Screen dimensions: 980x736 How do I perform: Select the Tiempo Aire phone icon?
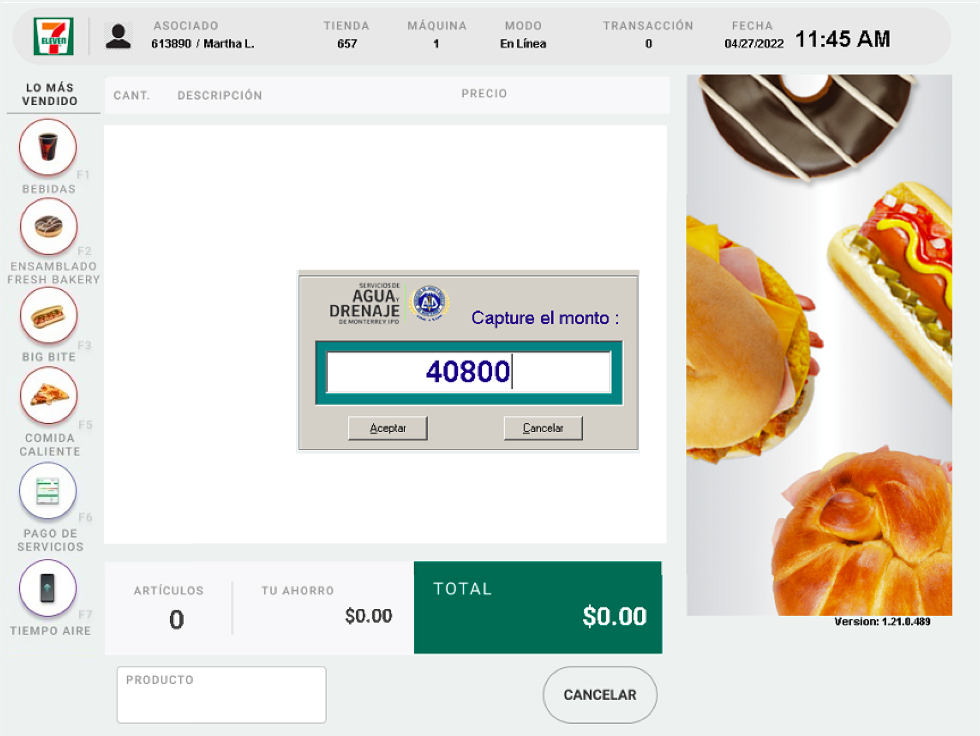click(48, 588)
